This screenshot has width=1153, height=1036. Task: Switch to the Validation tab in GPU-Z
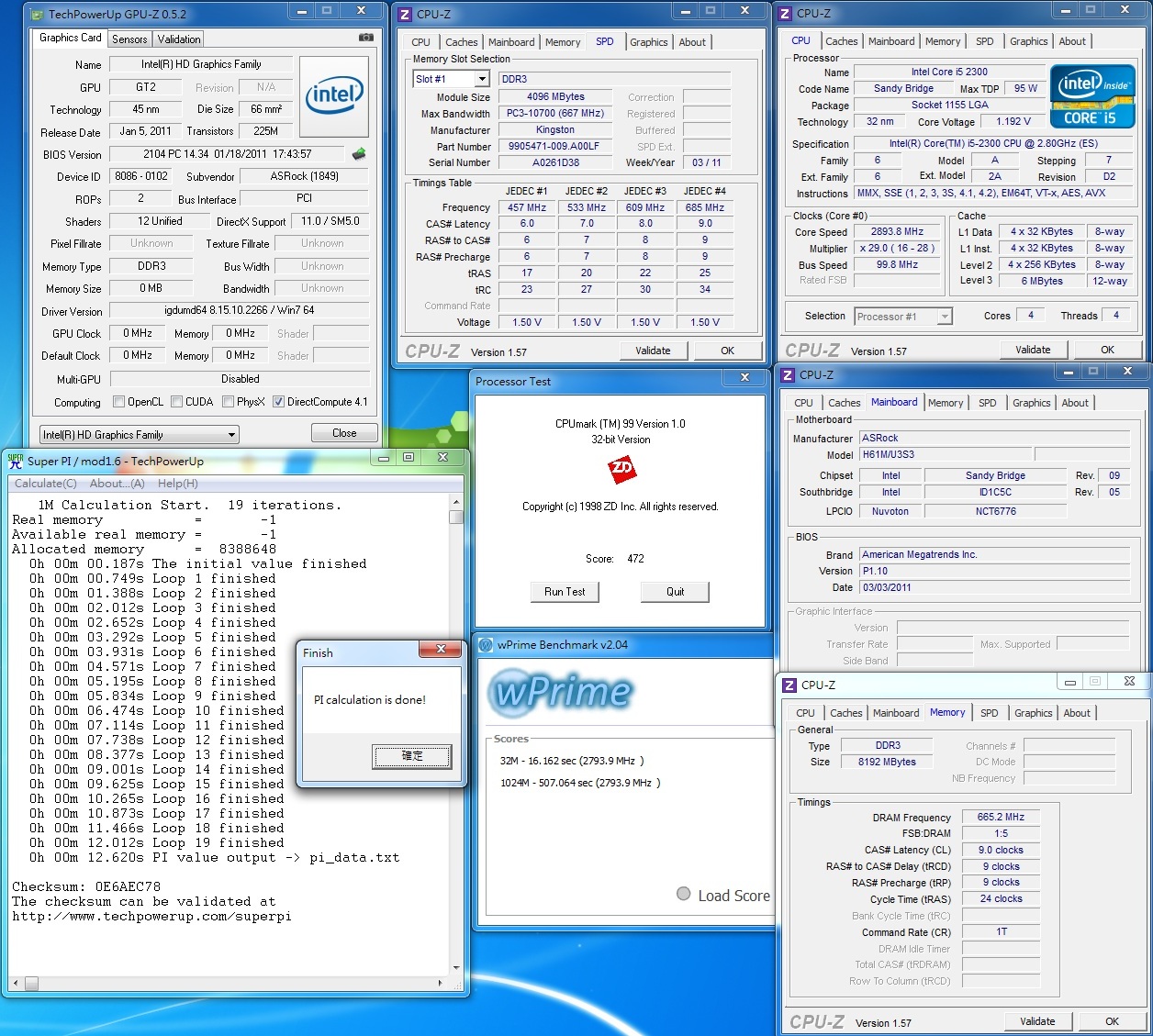(x=179, y=39)
